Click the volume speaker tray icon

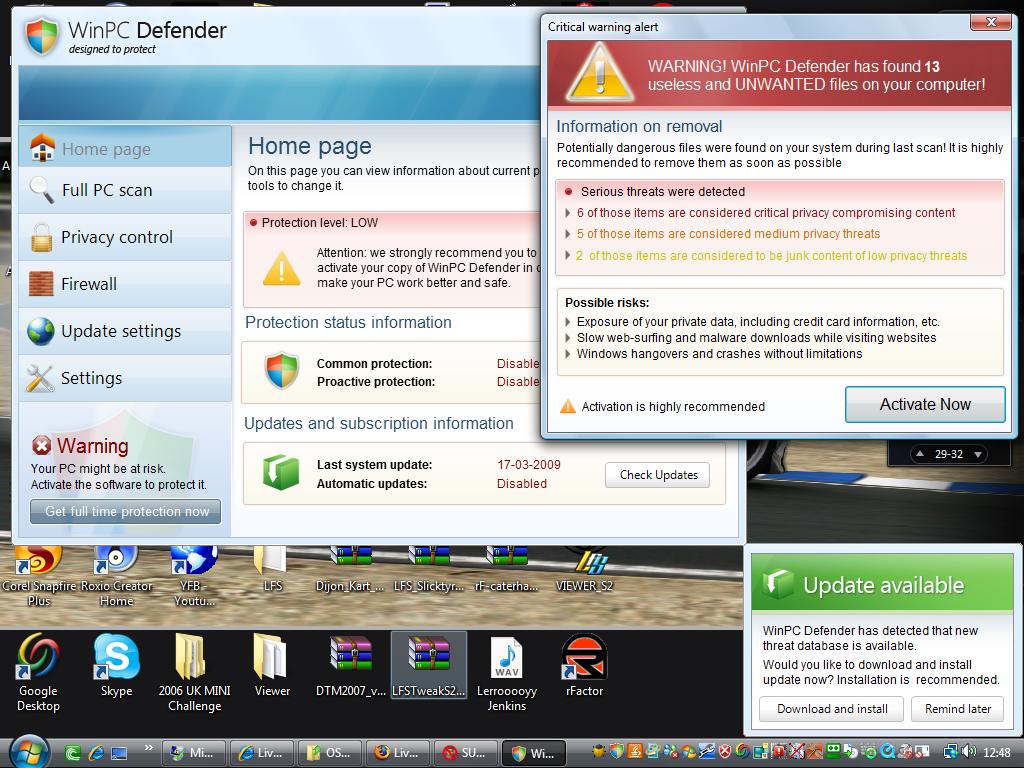(969, 752)
